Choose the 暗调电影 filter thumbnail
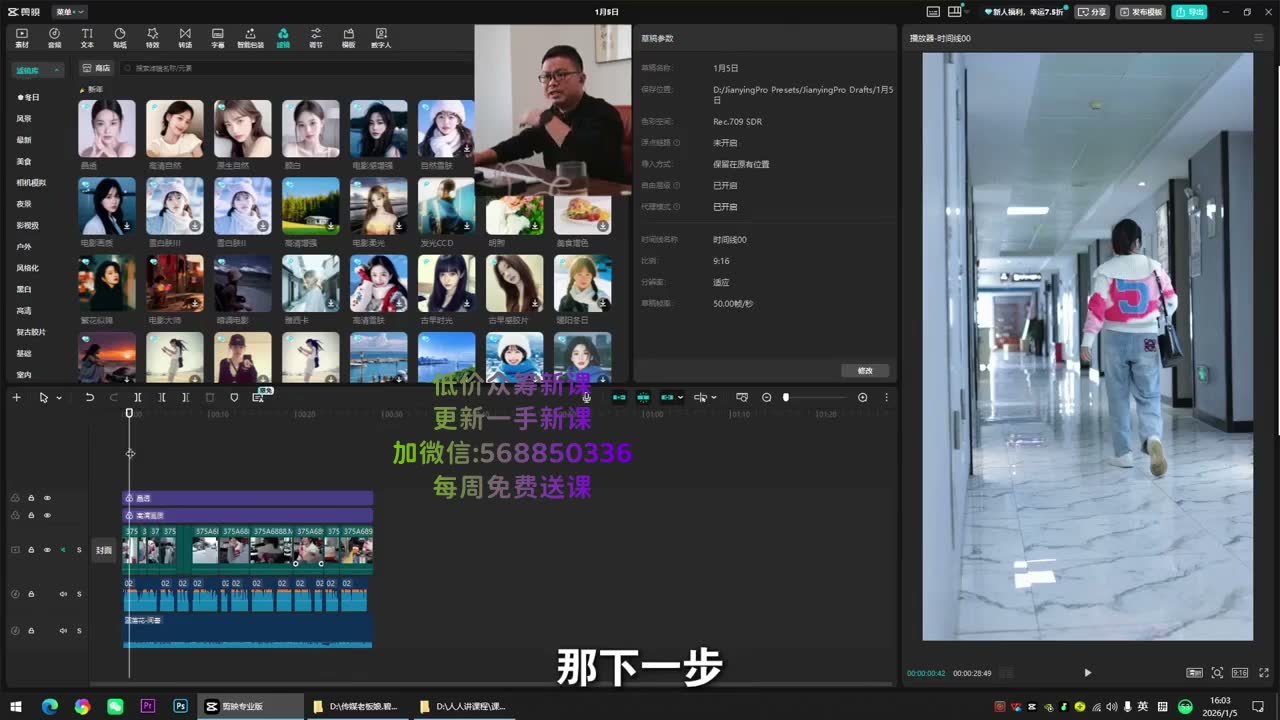The image size is (1280, 720). 243,283
